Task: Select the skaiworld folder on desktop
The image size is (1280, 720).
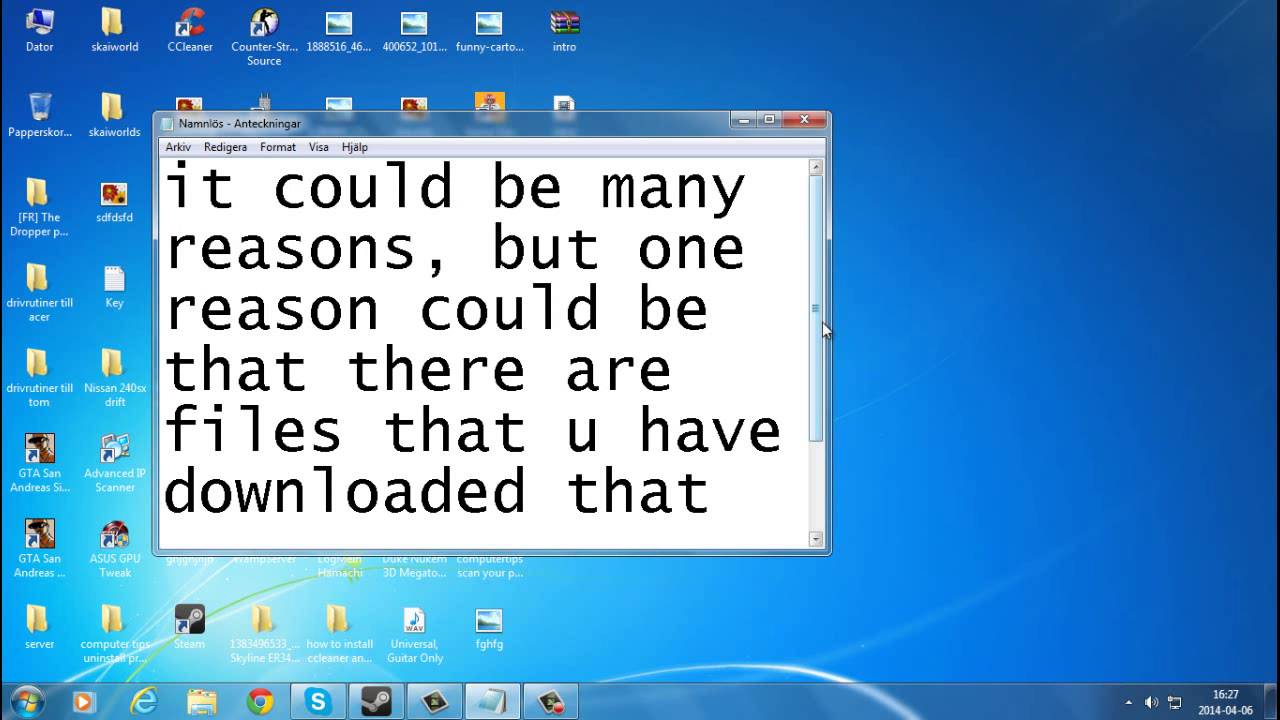Action: (x=113, y=30)
